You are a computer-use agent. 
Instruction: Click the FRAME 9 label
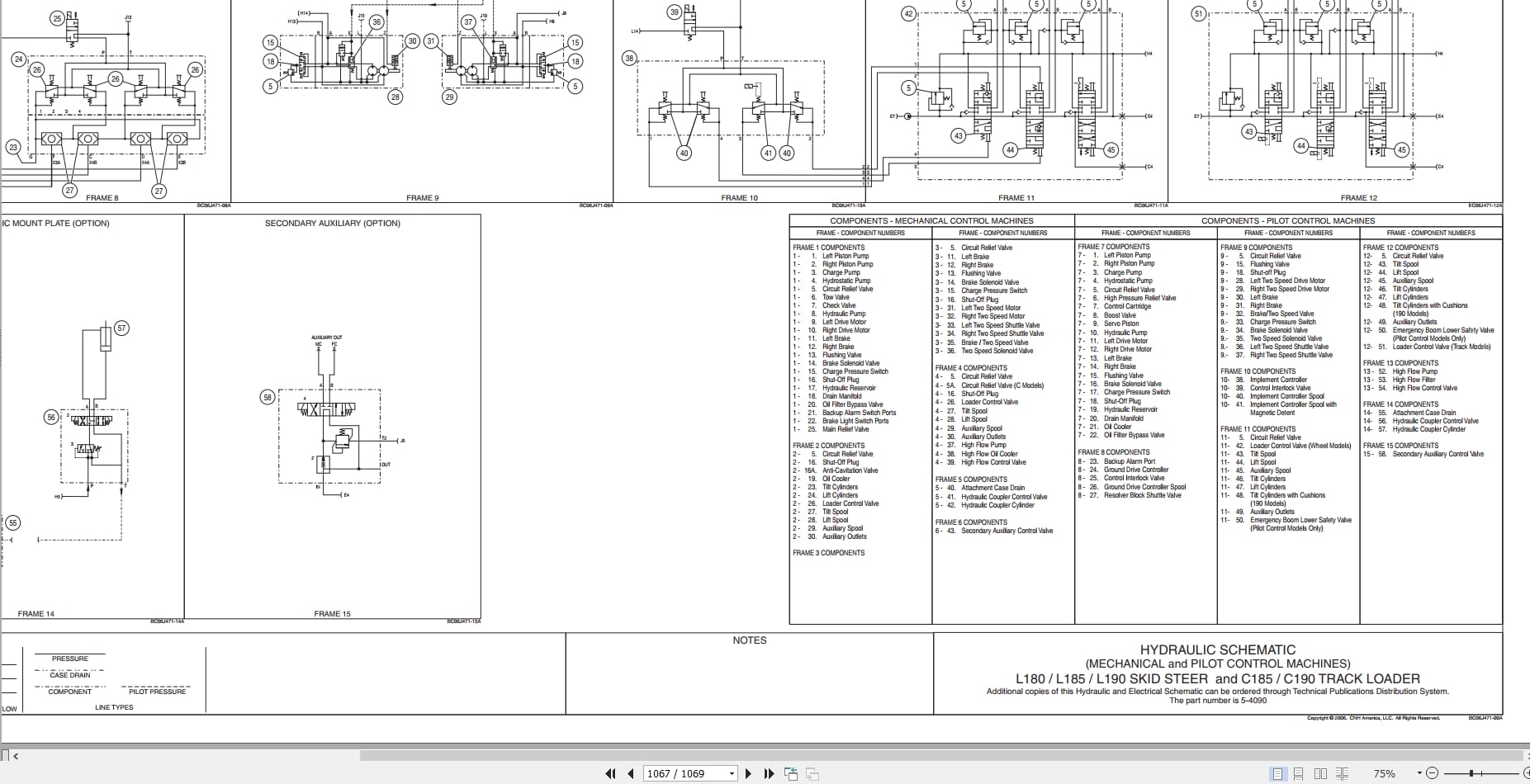tap(423, 198)
